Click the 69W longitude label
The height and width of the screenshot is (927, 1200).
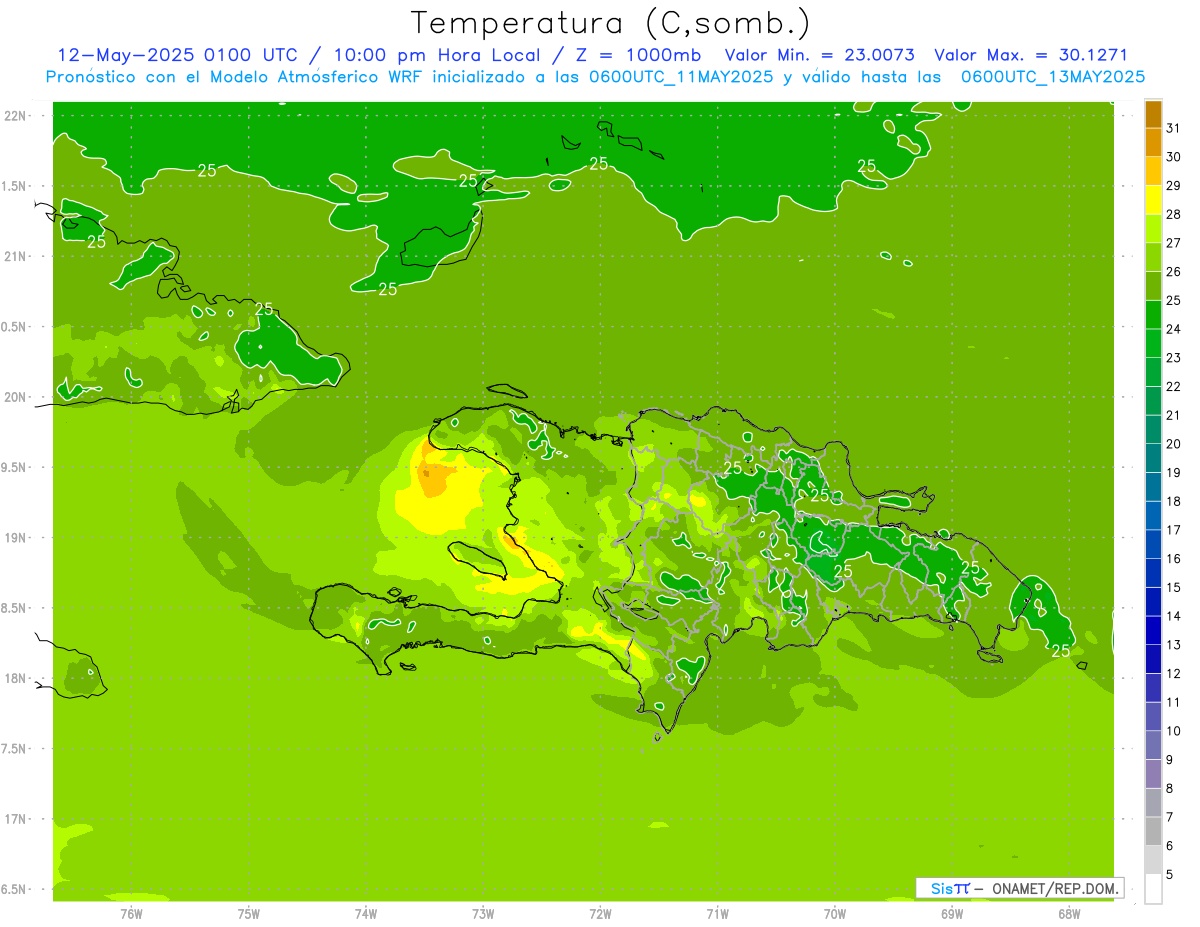click(951, 914)
